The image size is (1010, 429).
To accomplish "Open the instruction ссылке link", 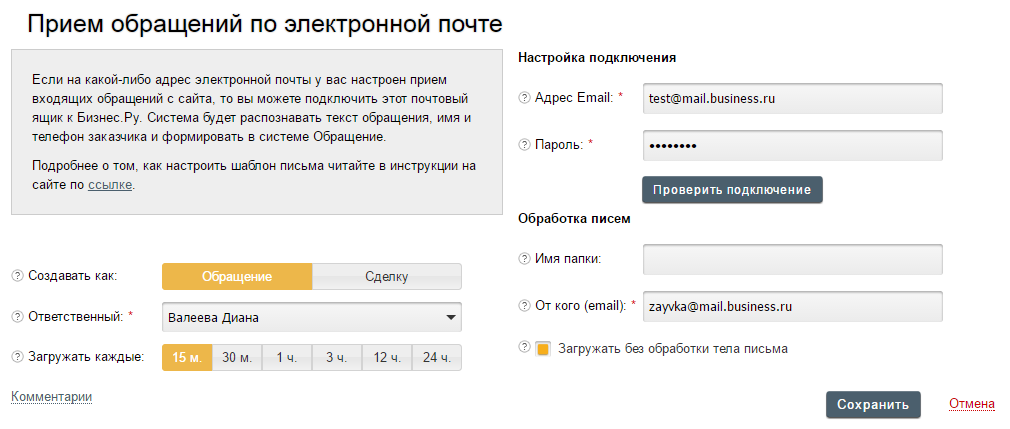I will (x=109, y=185).
